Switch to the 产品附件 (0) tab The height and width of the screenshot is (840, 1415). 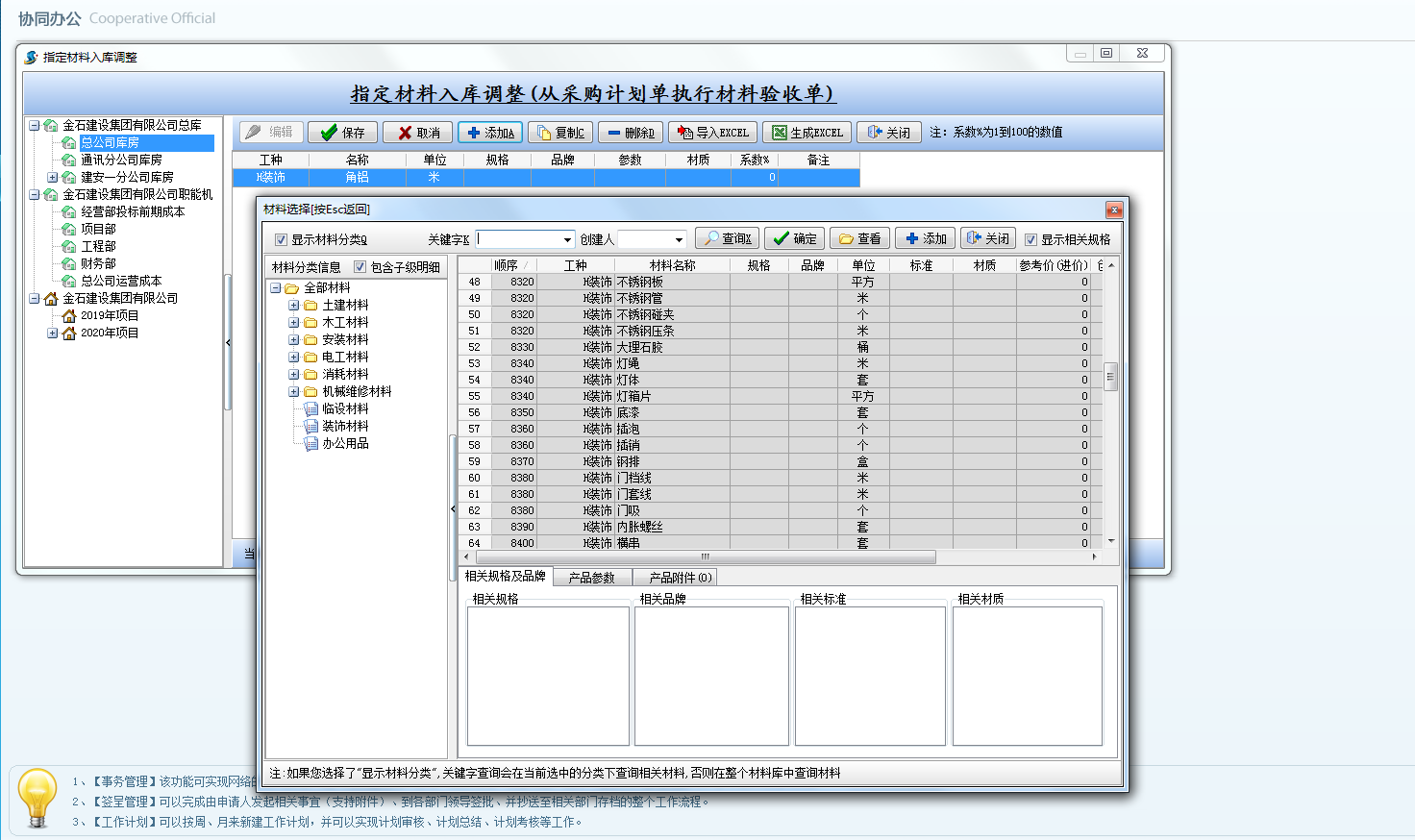click(x=680, y=578)
